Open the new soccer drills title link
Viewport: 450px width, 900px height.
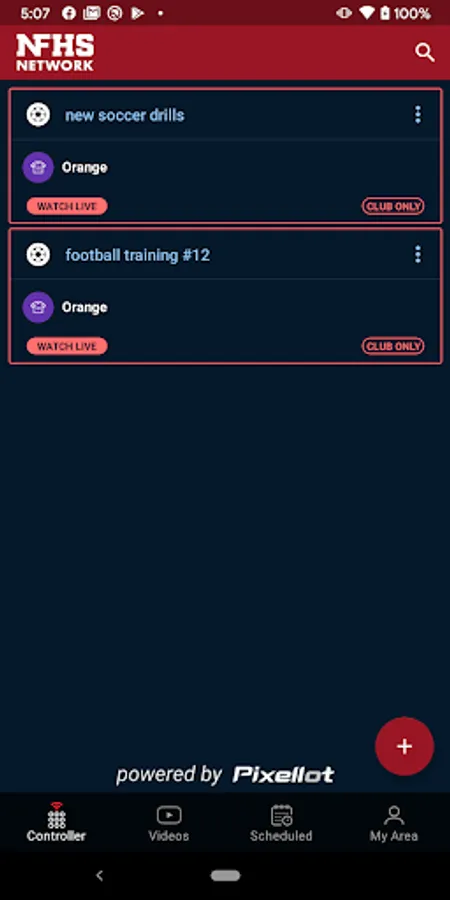click(x=125, y=115)
